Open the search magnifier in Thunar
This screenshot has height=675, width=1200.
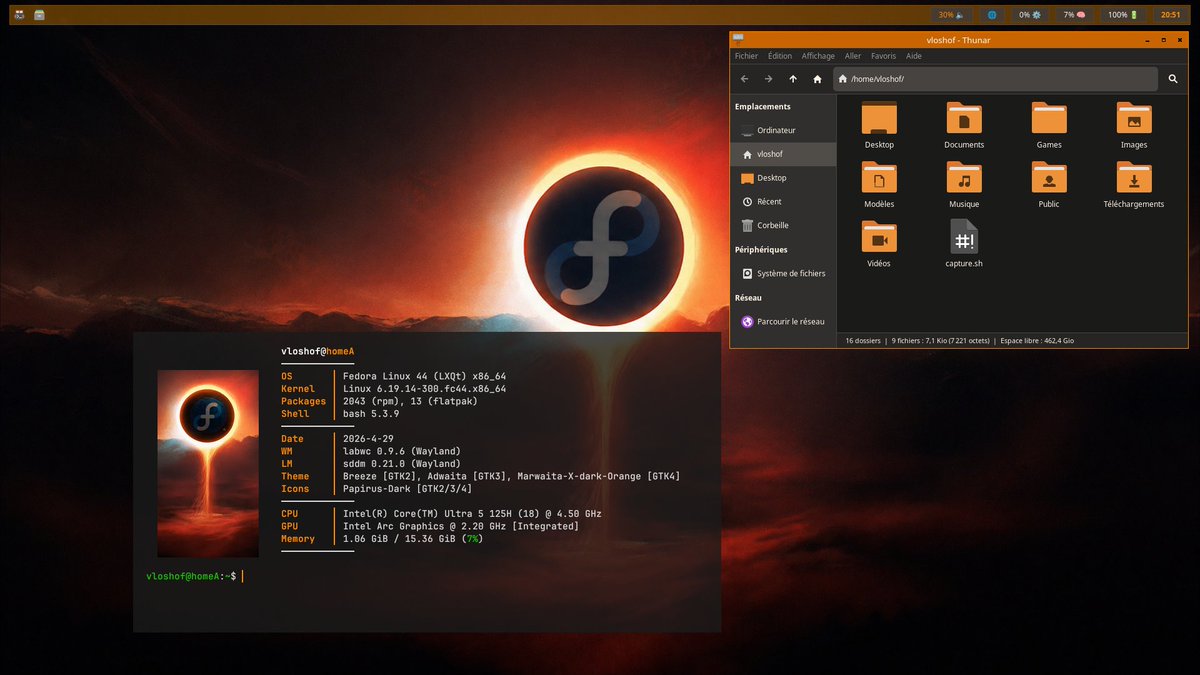pyautogui.click(x=1173, y=79)
